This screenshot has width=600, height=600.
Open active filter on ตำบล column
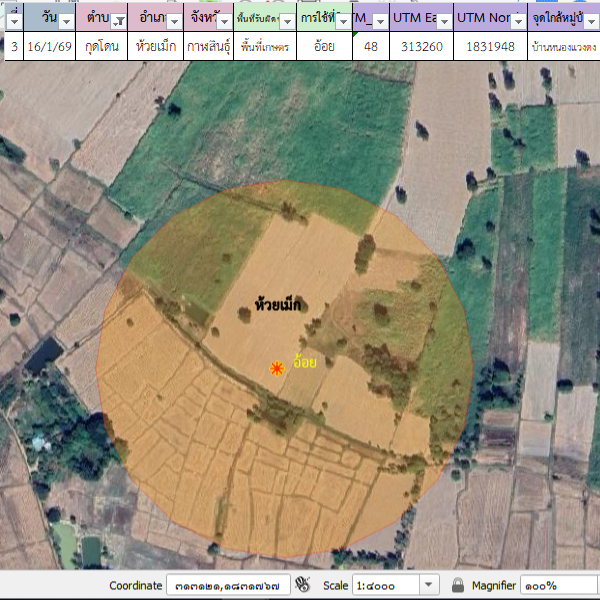119,21
